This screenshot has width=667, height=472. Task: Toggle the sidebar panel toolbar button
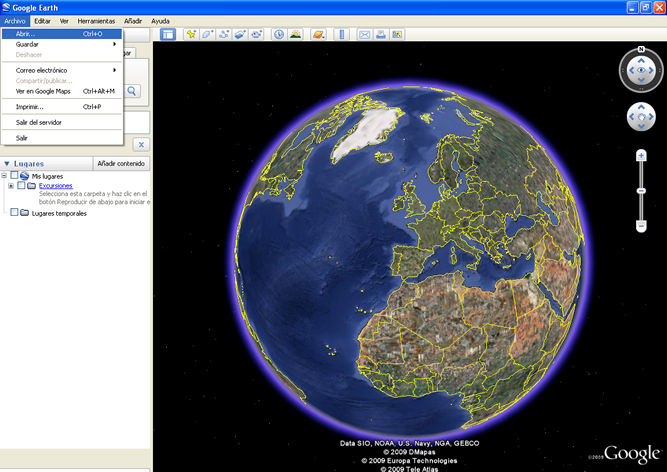click(168, 34)
